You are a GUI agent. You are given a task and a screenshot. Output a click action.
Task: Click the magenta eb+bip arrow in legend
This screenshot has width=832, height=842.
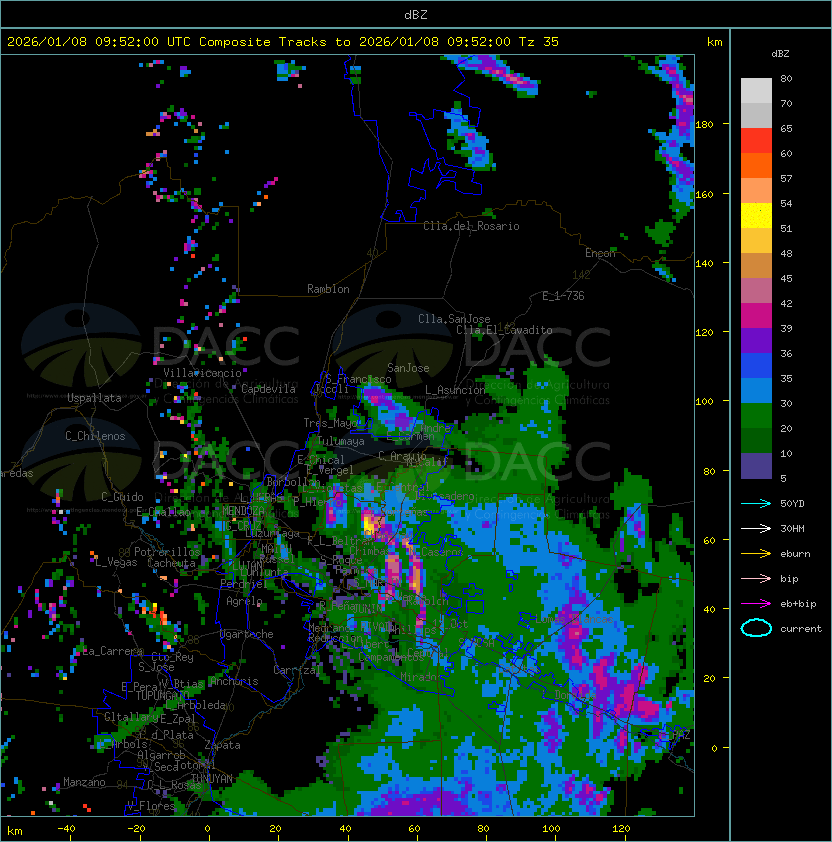[x=756, y=604]
